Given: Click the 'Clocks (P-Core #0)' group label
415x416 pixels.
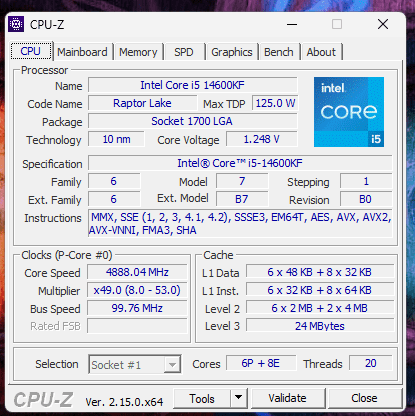Looking at the screenshot, I should click(67, 255).
